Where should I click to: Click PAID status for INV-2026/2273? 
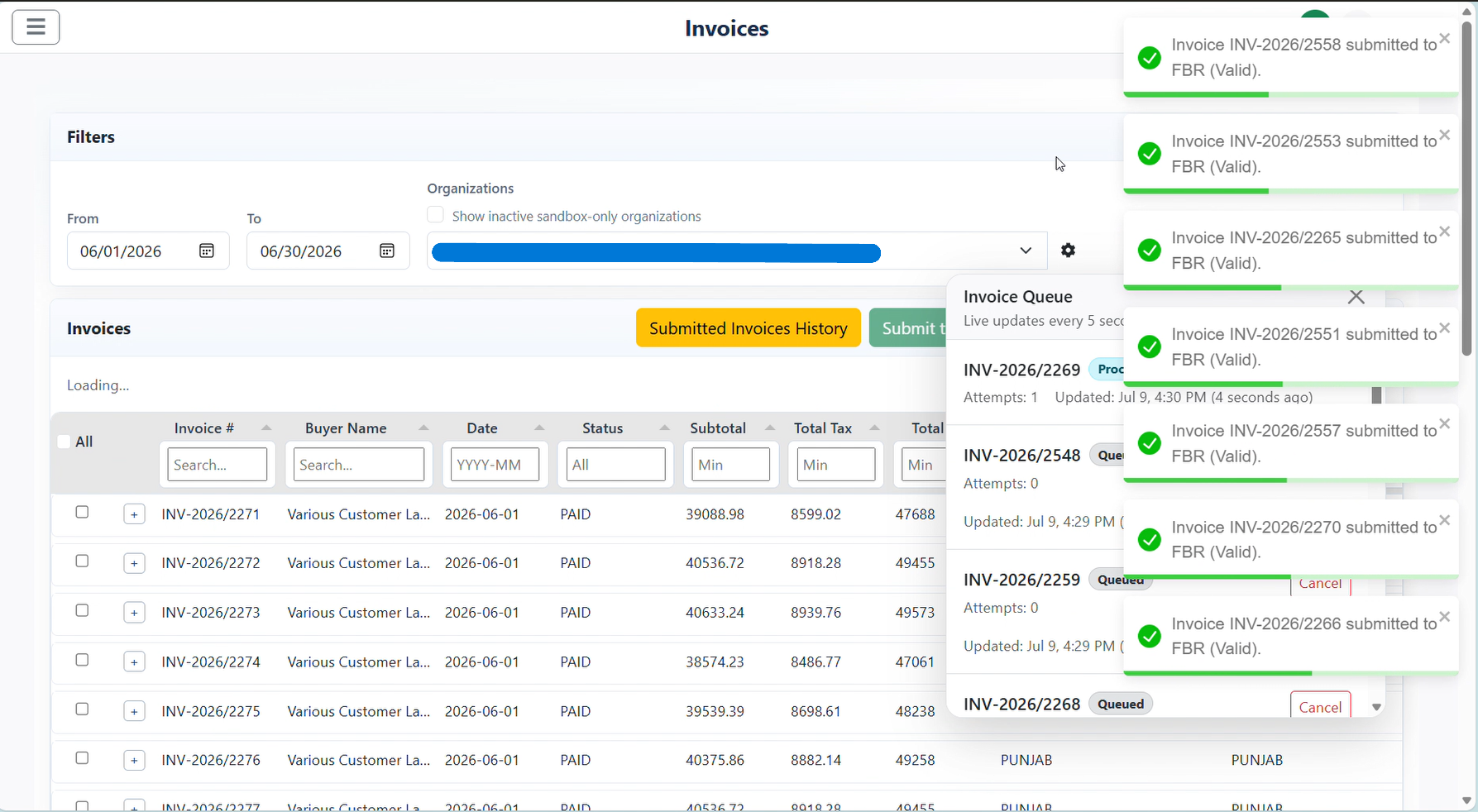[576, 613]
